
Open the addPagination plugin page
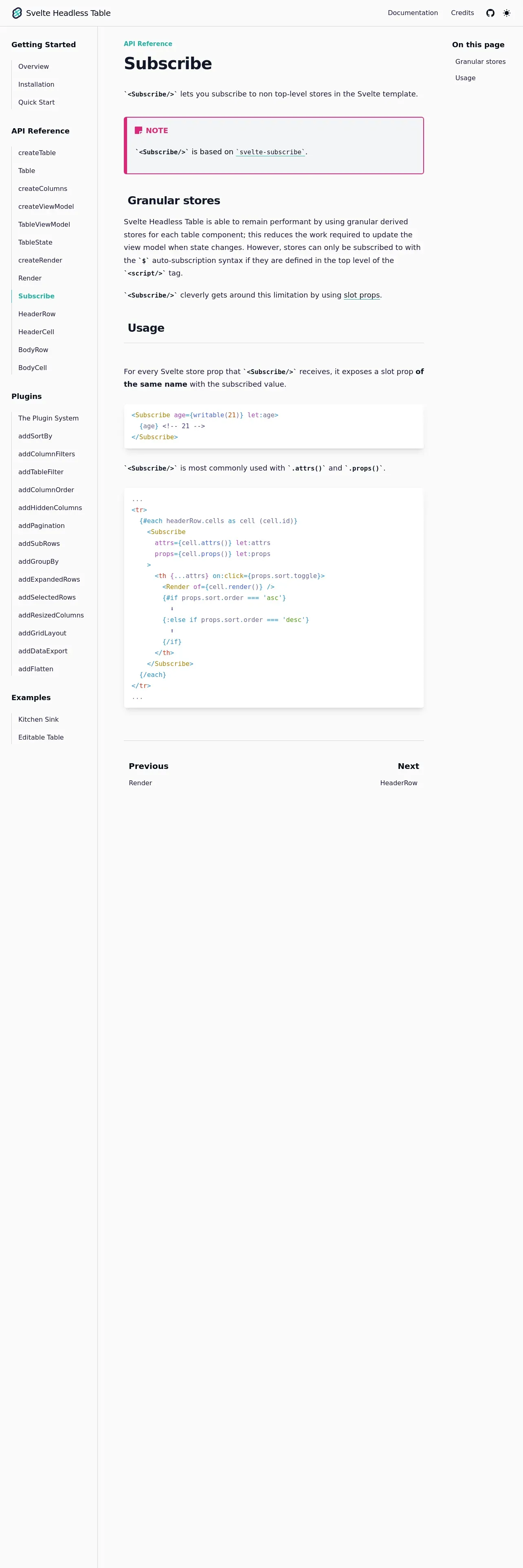point(42,526)
